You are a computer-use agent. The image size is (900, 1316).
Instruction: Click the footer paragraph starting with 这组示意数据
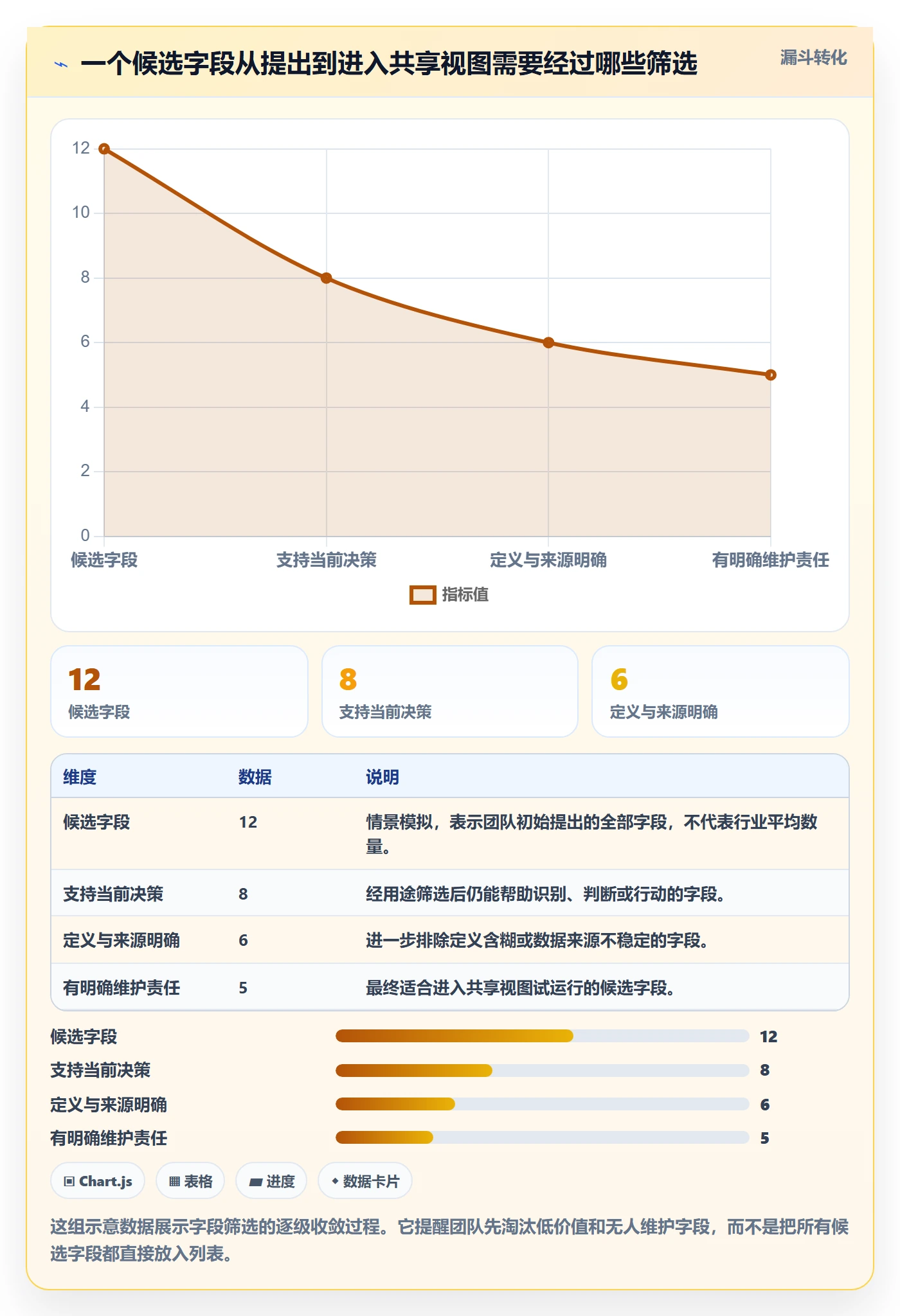tap(449, 1240)
